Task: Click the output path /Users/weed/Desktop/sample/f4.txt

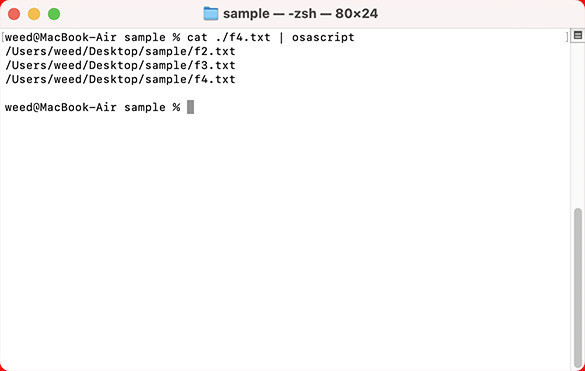Action: click(x=120, y=80)
